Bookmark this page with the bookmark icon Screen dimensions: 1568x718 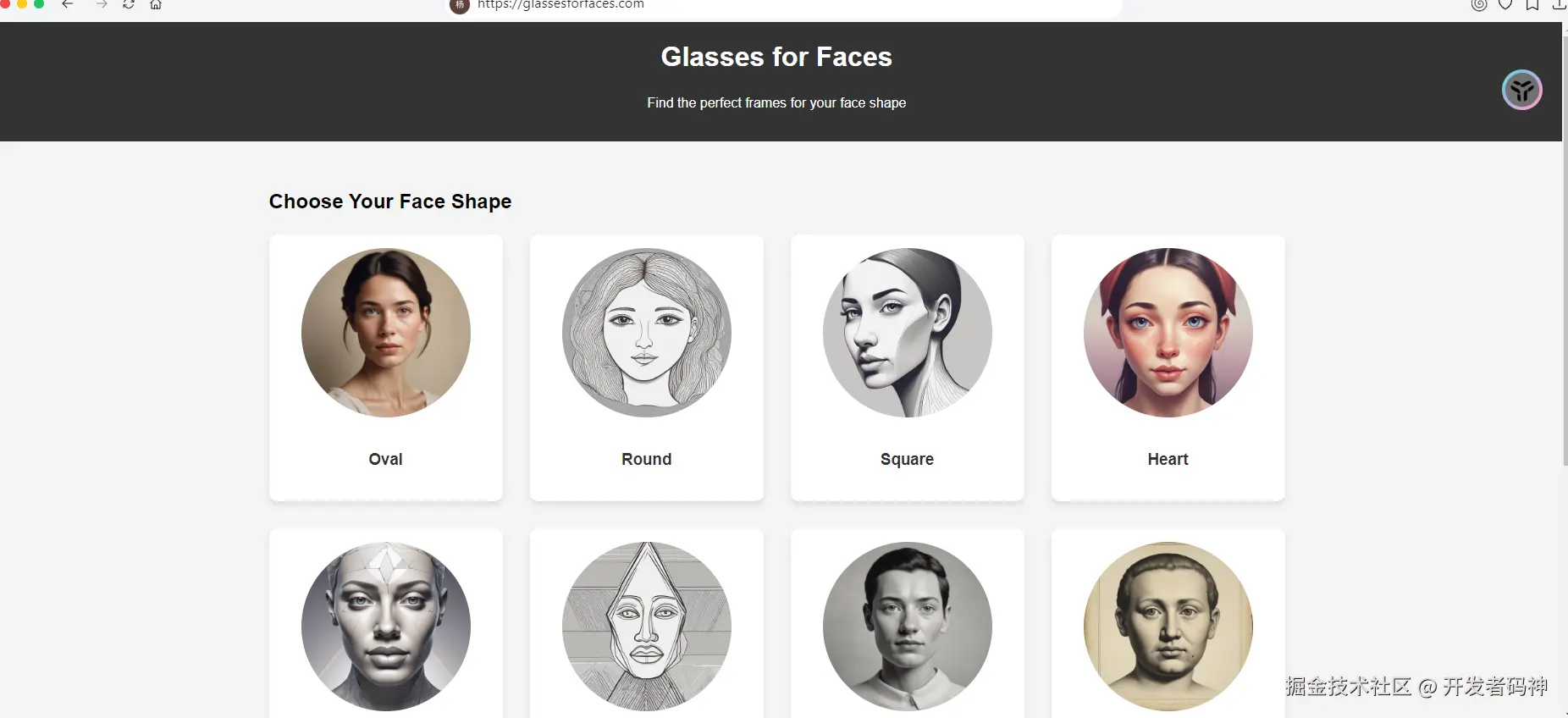[x=1532, y=5]
